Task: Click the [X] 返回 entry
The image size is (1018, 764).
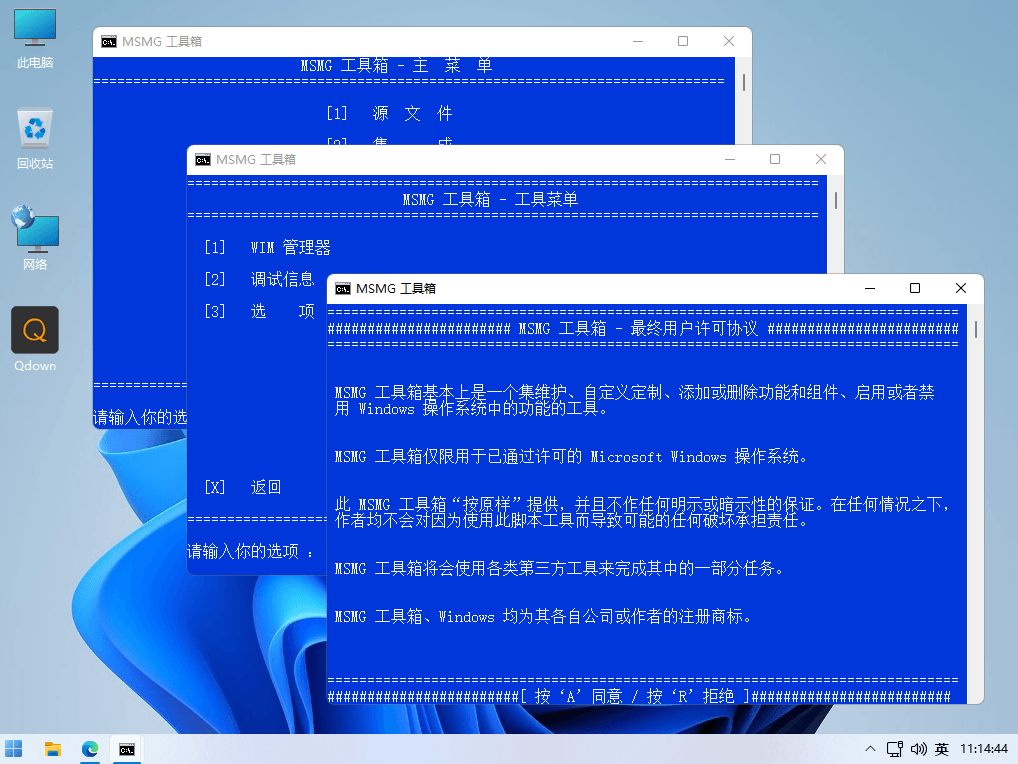Action: point(243,487)
